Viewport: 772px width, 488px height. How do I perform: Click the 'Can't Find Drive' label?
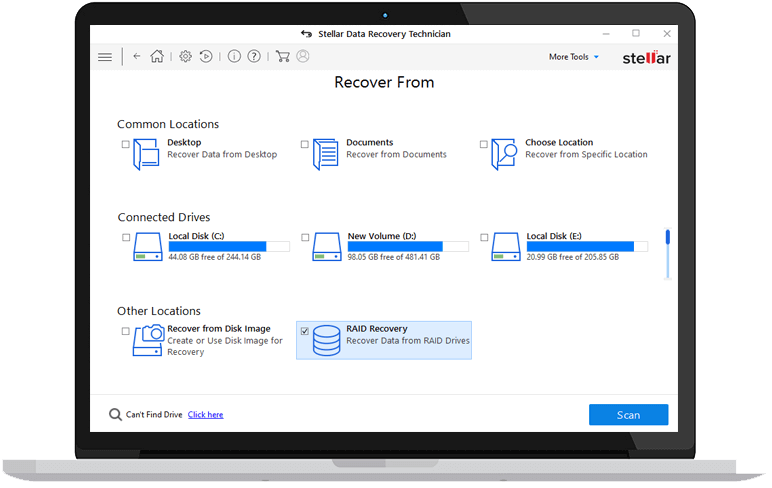(x=154, y=415)
